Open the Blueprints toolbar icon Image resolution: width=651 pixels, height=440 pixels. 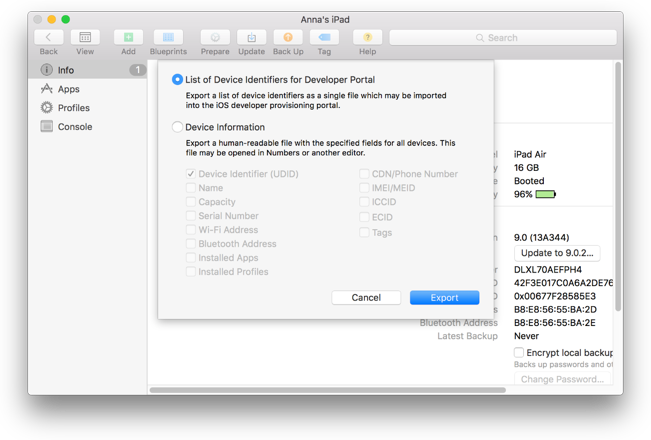click(168, 37)
